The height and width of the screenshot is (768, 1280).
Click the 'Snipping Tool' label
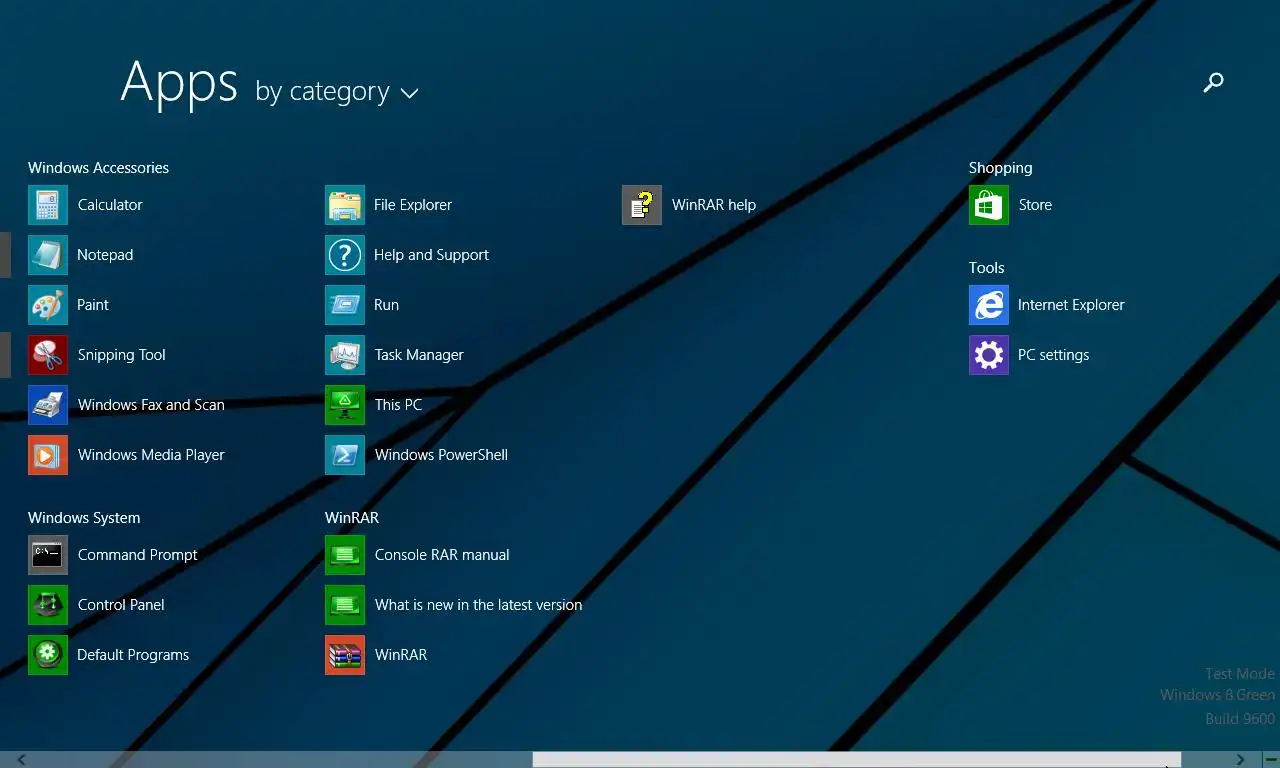point(122,355)
